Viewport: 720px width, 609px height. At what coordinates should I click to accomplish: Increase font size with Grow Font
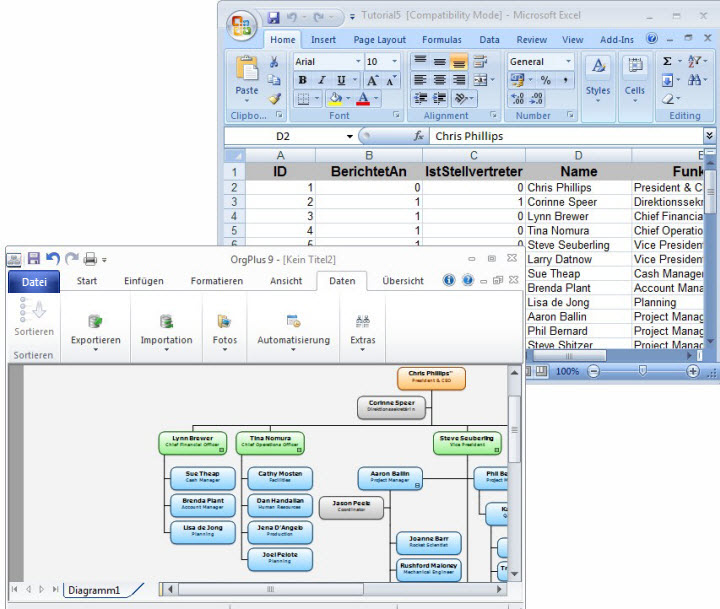coord(372,80)
